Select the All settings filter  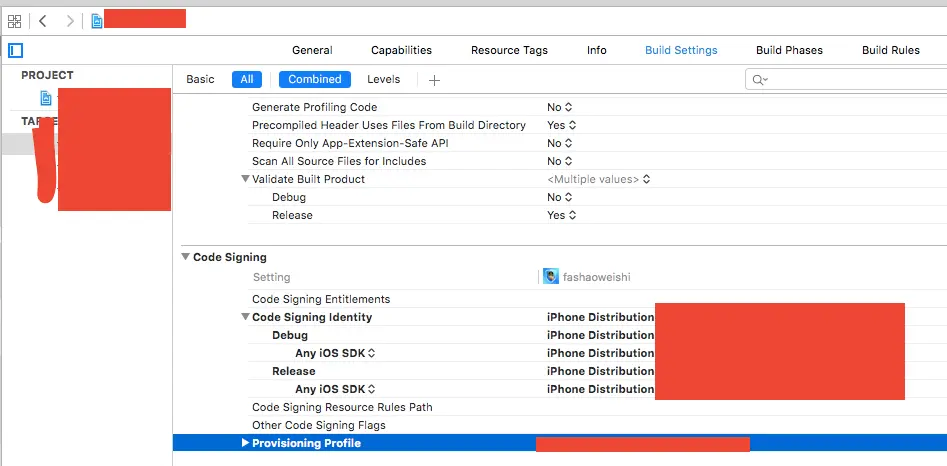[246, 79]
